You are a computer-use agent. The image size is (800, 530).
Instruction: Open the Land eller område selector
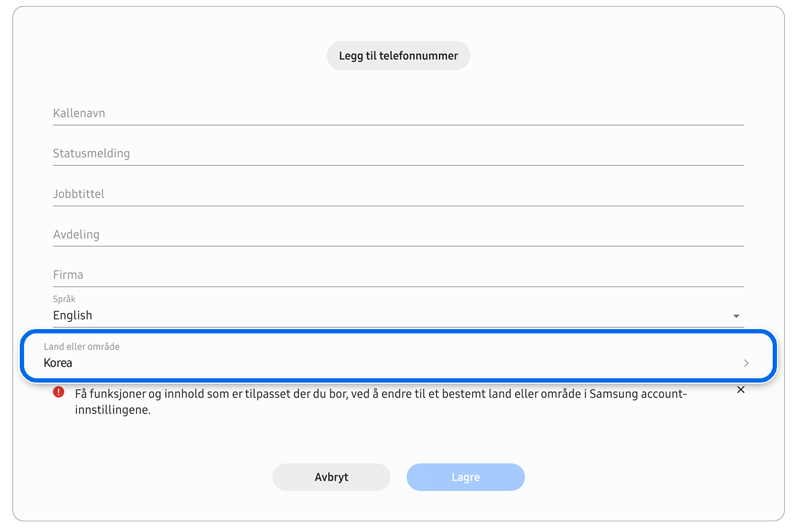[398, 356]
